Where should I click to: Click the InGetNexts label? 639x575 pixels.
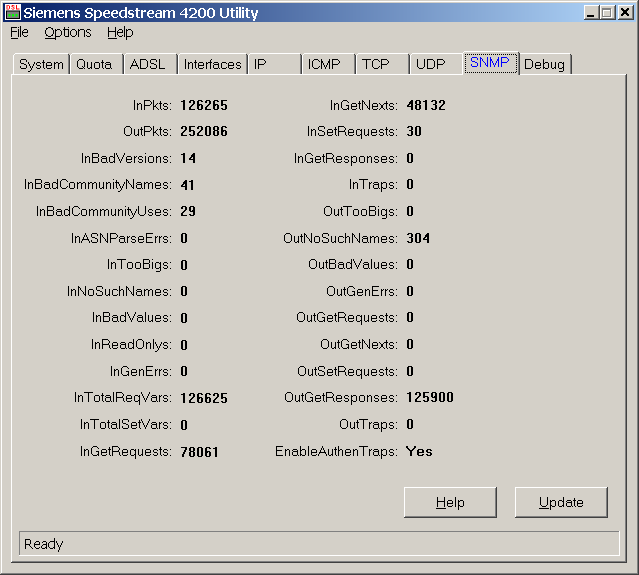[364, 106]
